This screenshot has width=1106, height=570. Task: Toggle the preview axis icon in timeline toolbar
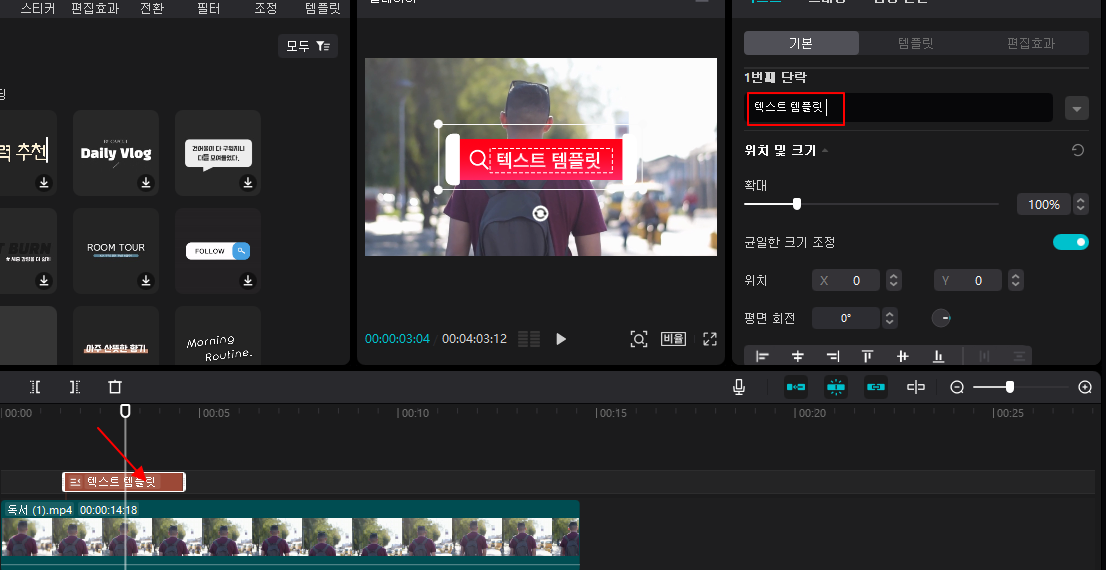coord(916,387)
